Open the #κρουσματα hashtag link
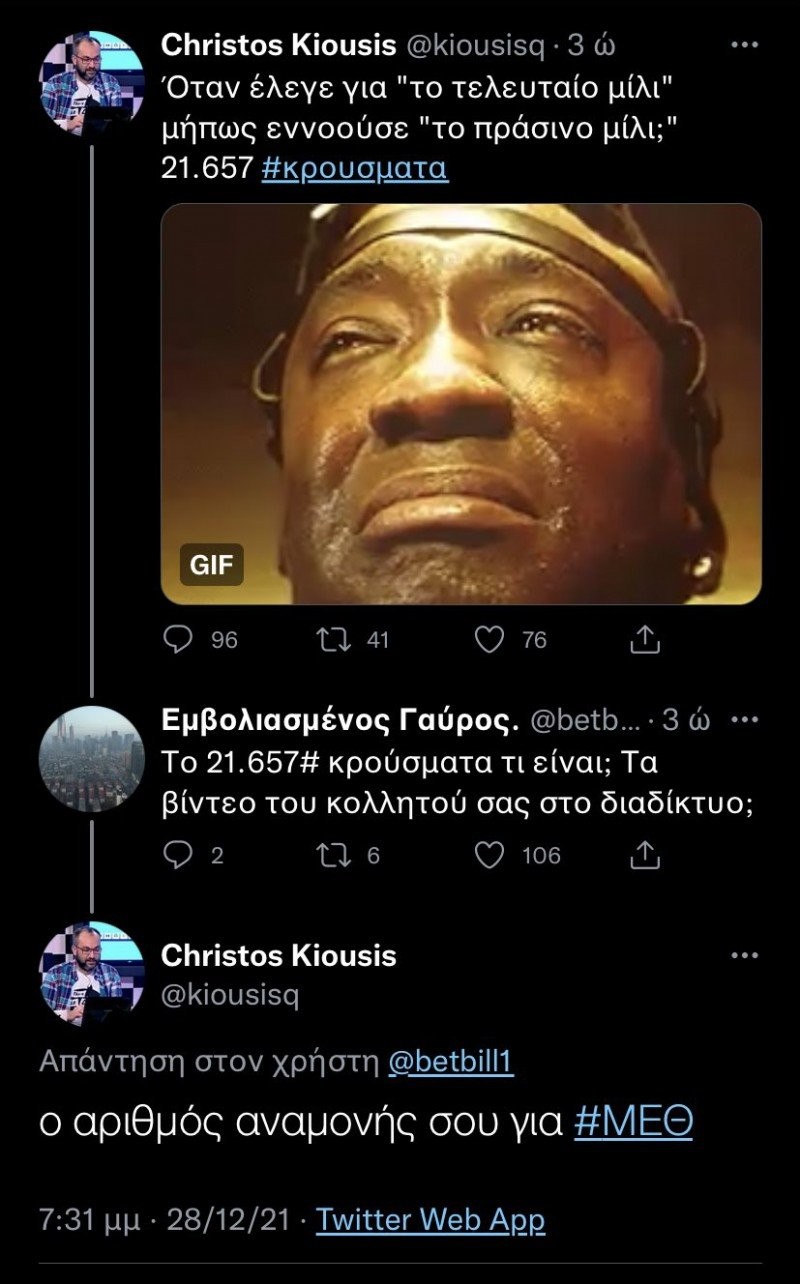Screen dimensions: 800x1284 point(354,167)
